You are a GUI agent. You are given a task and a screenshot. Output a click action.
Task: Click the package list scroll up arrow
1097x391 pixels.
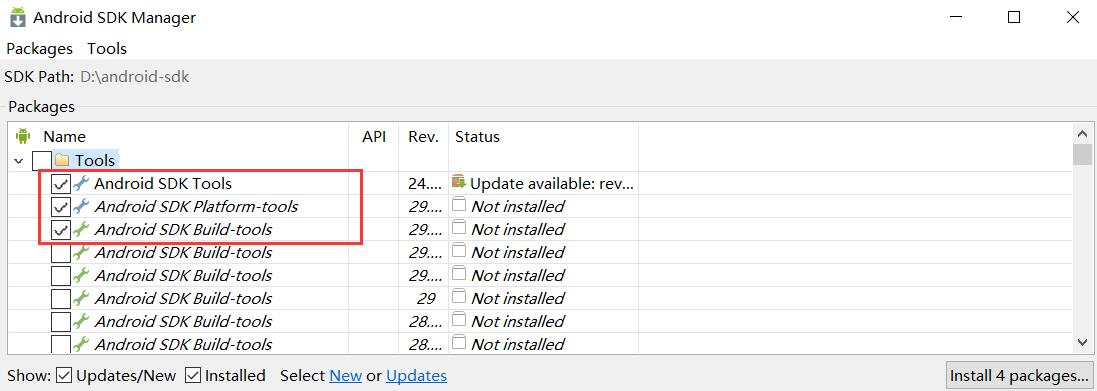1082,134
